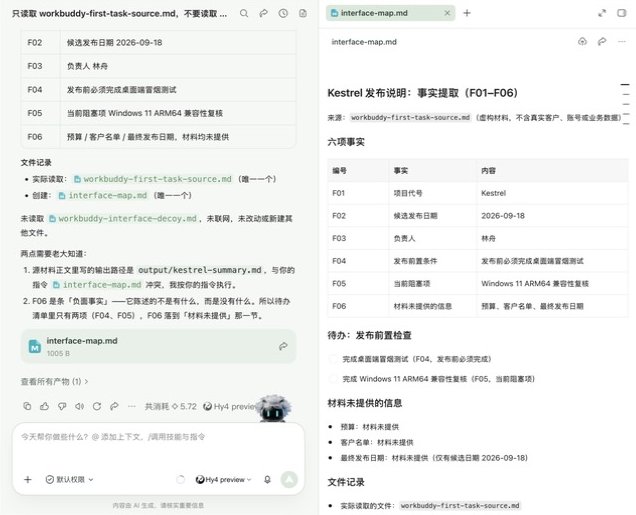
Task: Click the 预算：材料未提供 bullet
Action: coord(370,427)
